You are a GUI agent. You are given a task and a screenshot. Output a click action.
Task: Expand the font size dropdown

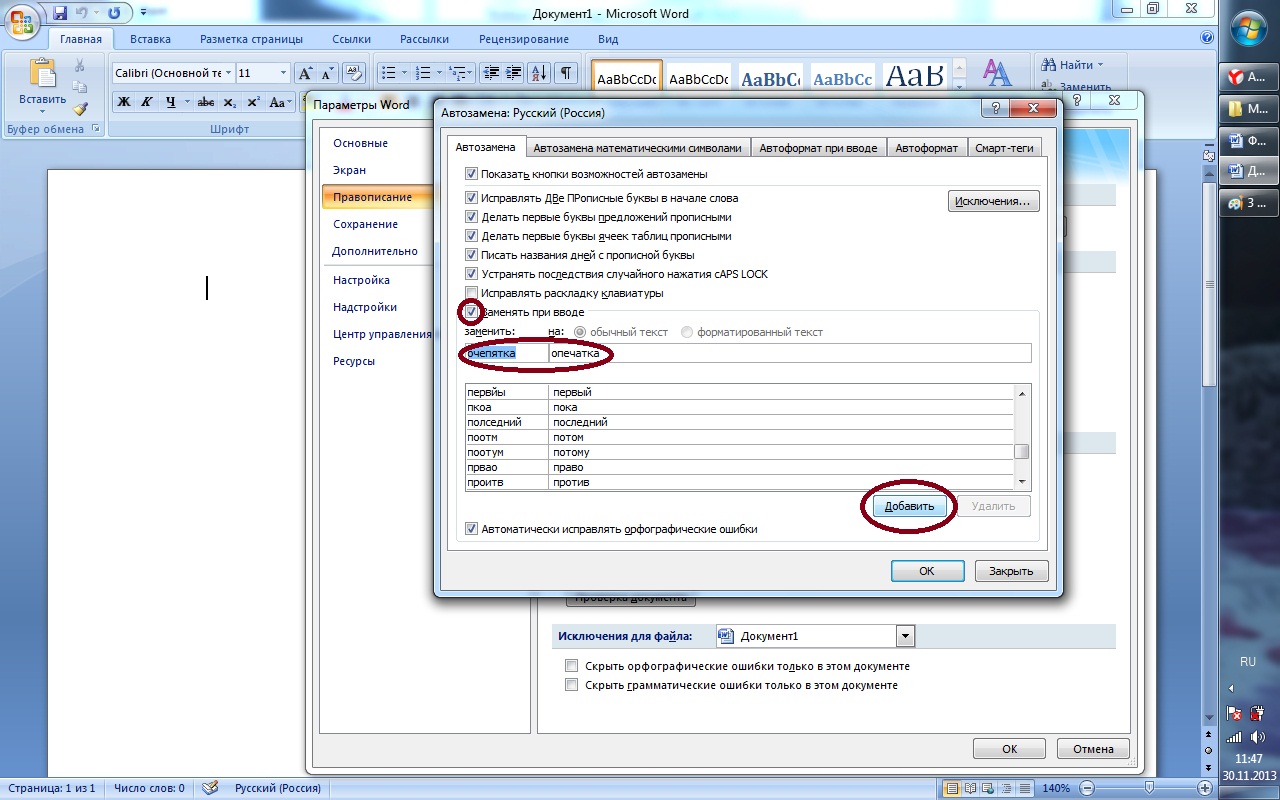click(x=284, y=73)
